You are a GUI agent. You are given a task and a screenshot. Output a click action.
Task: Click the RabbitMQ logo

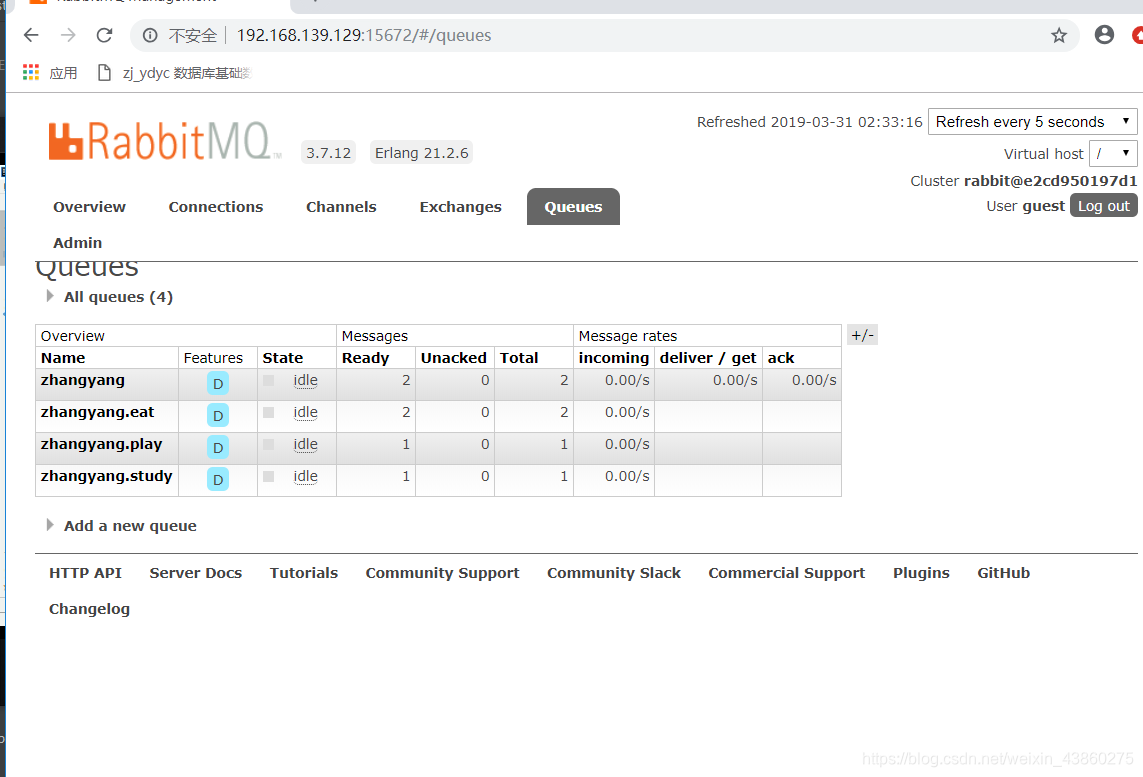[x=165, y=141]
